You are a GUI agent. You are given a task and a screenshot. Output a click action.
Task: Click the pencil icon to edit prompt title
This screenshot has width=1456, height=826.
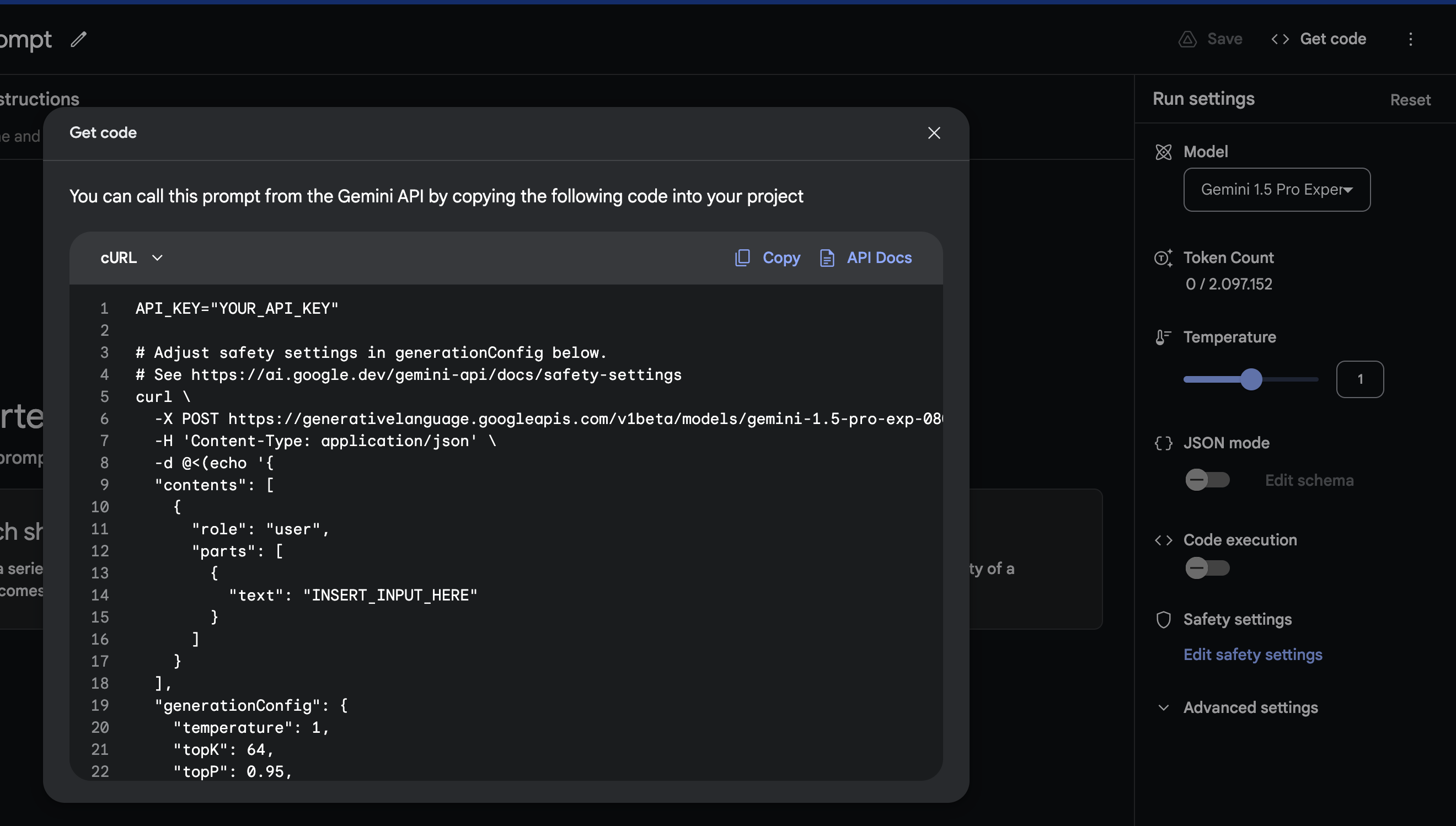tap(78, 39)
